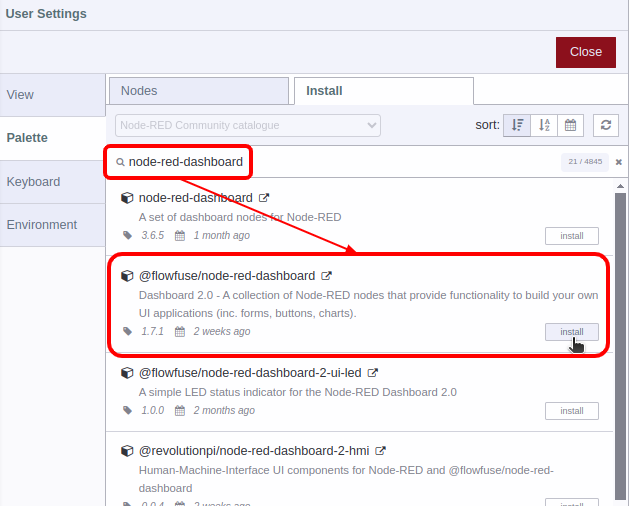Viewport: 629px width, 506px height.
Task: Open external link for @flowfuse/node-red-dashboard
Action: 326,276
